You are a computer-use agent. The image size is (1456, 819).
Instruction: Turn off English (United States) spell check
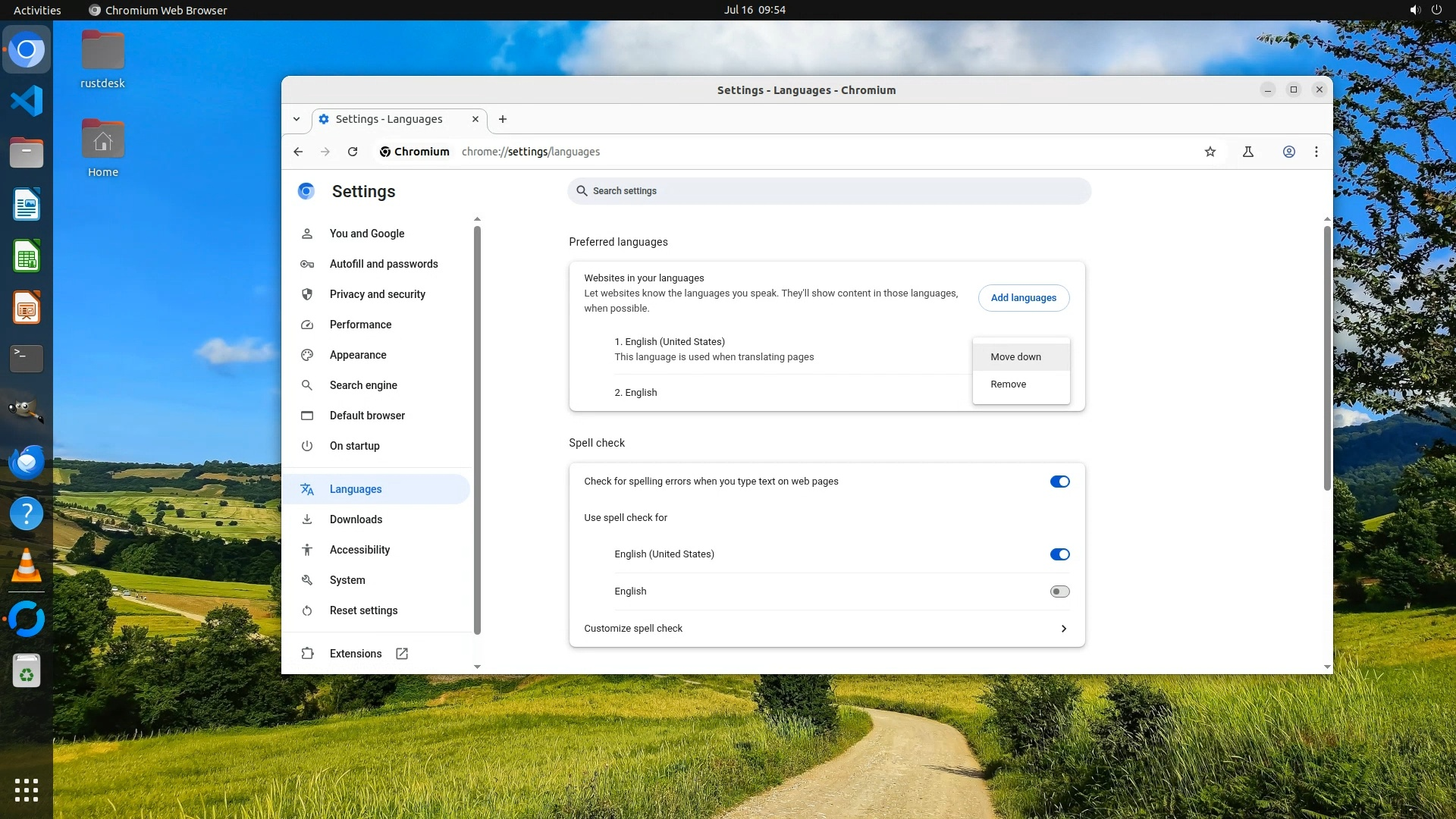1059,554
